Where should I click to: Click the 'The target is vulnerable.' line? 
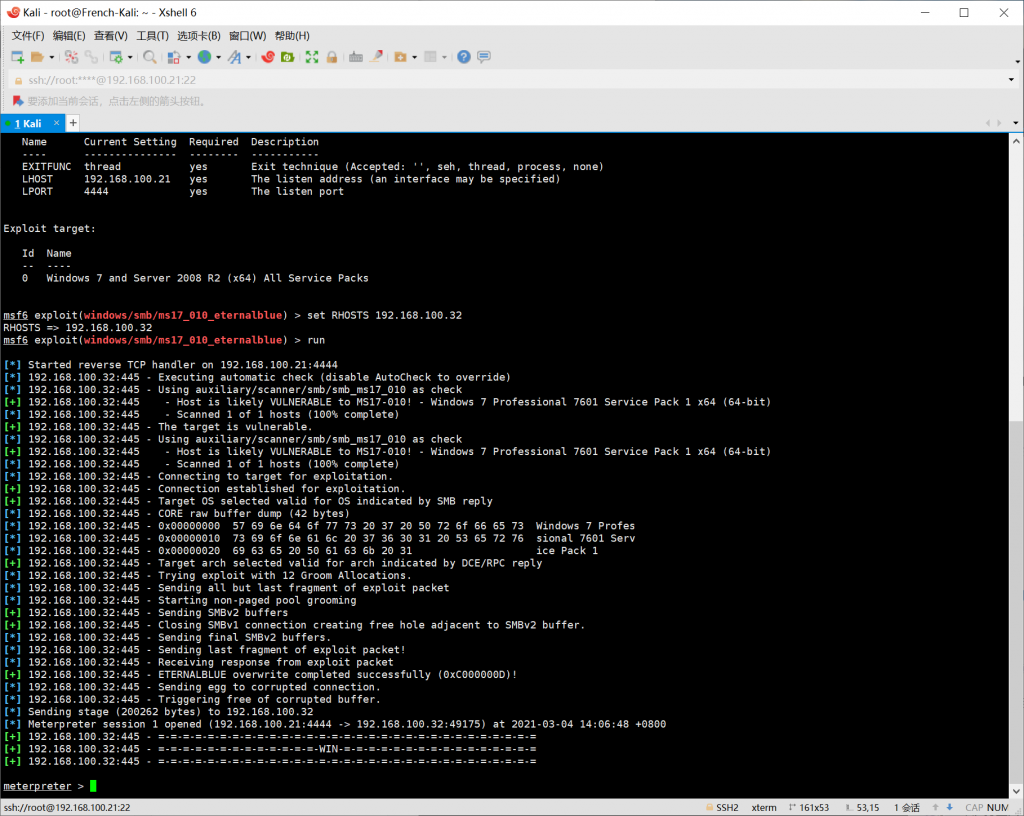(x=157, y=427)
